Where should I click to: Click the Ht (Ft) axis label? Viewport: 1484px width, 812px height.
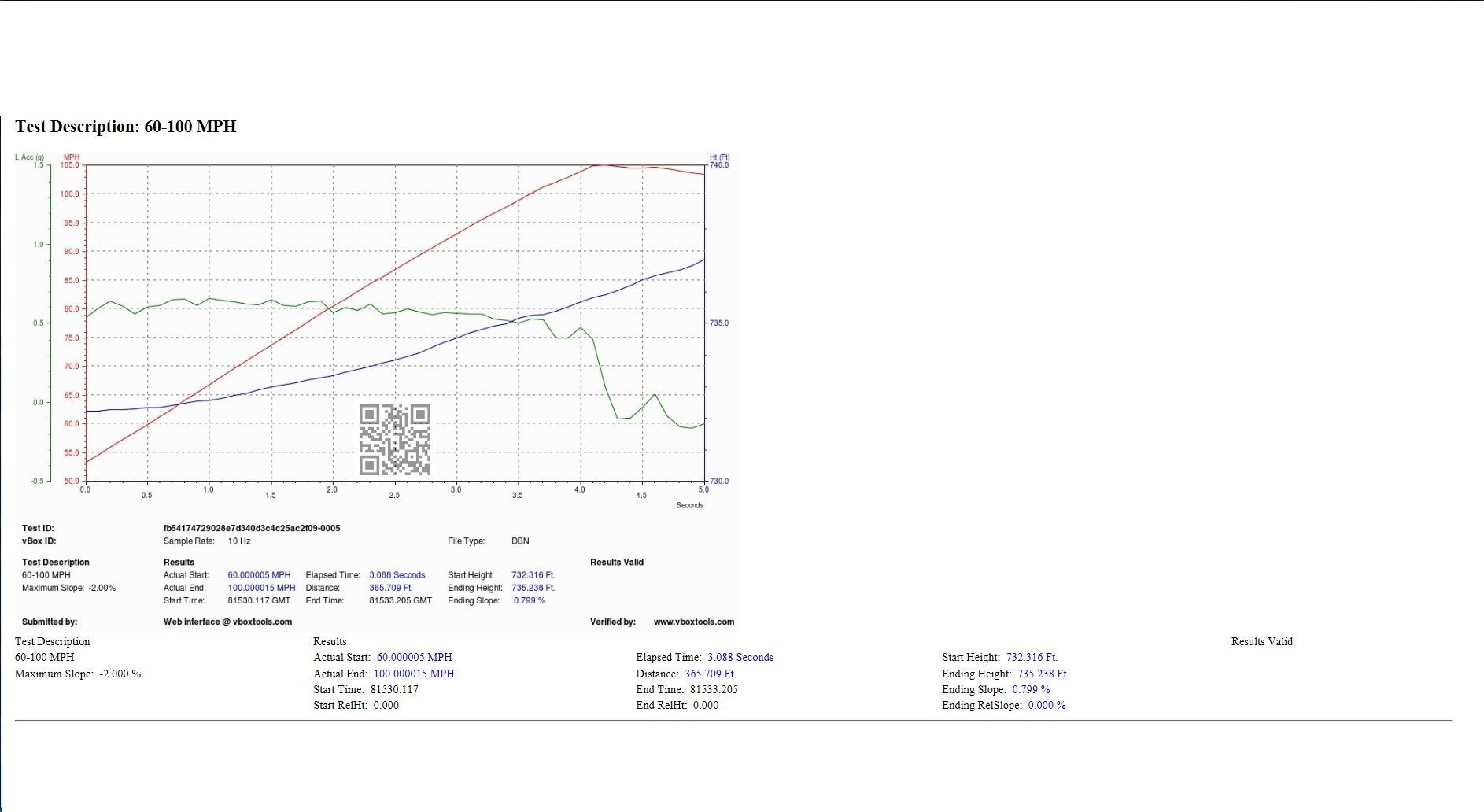pyautogui.click(x=719, y=157)
